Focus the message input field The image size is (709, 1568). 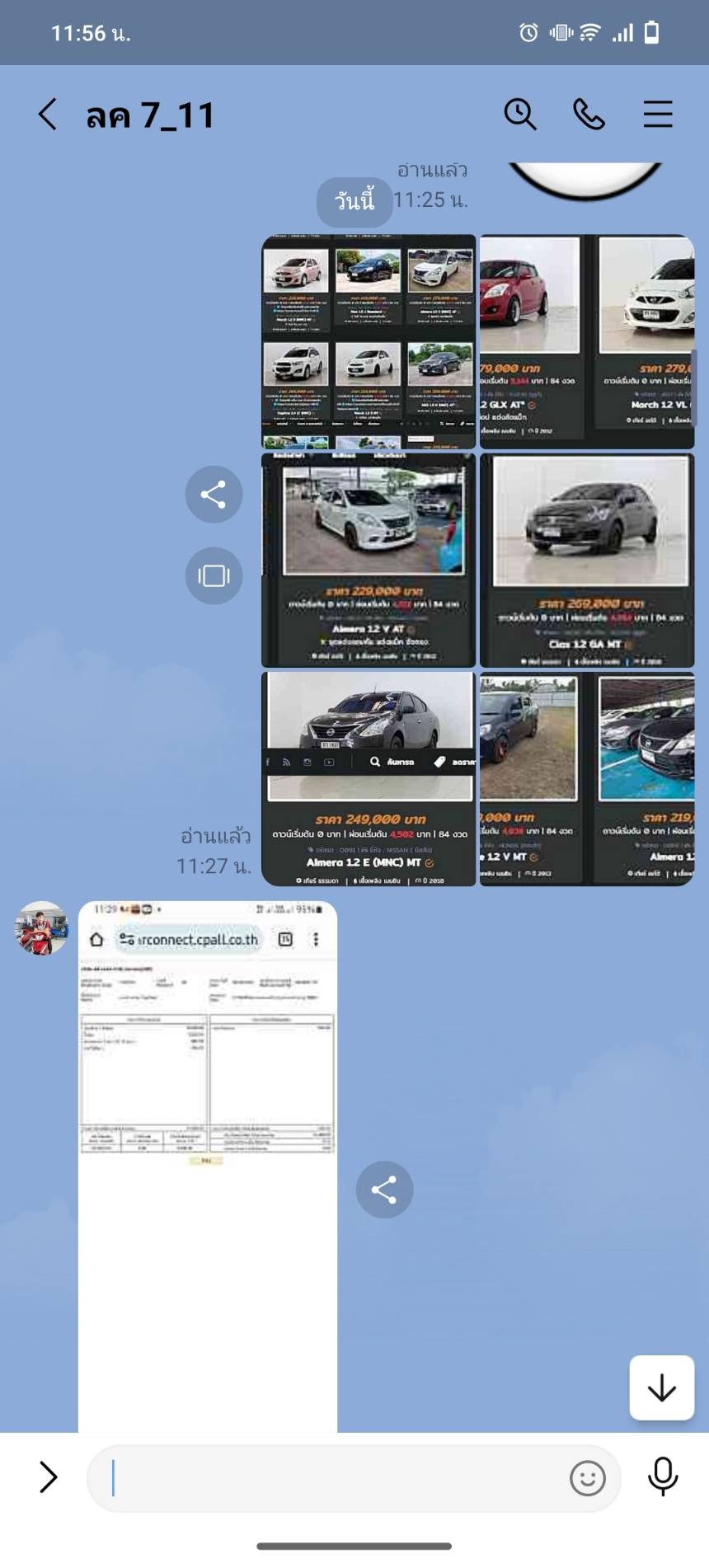tap(354, 1478)
